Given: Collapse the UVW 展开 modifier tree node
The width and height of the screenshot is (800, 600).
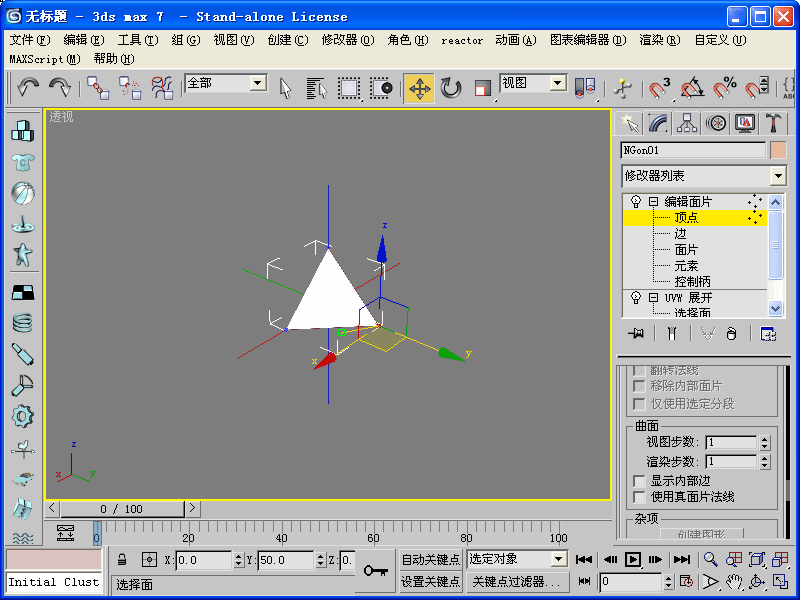Looking at the screenshot, I should pos(653,298).
